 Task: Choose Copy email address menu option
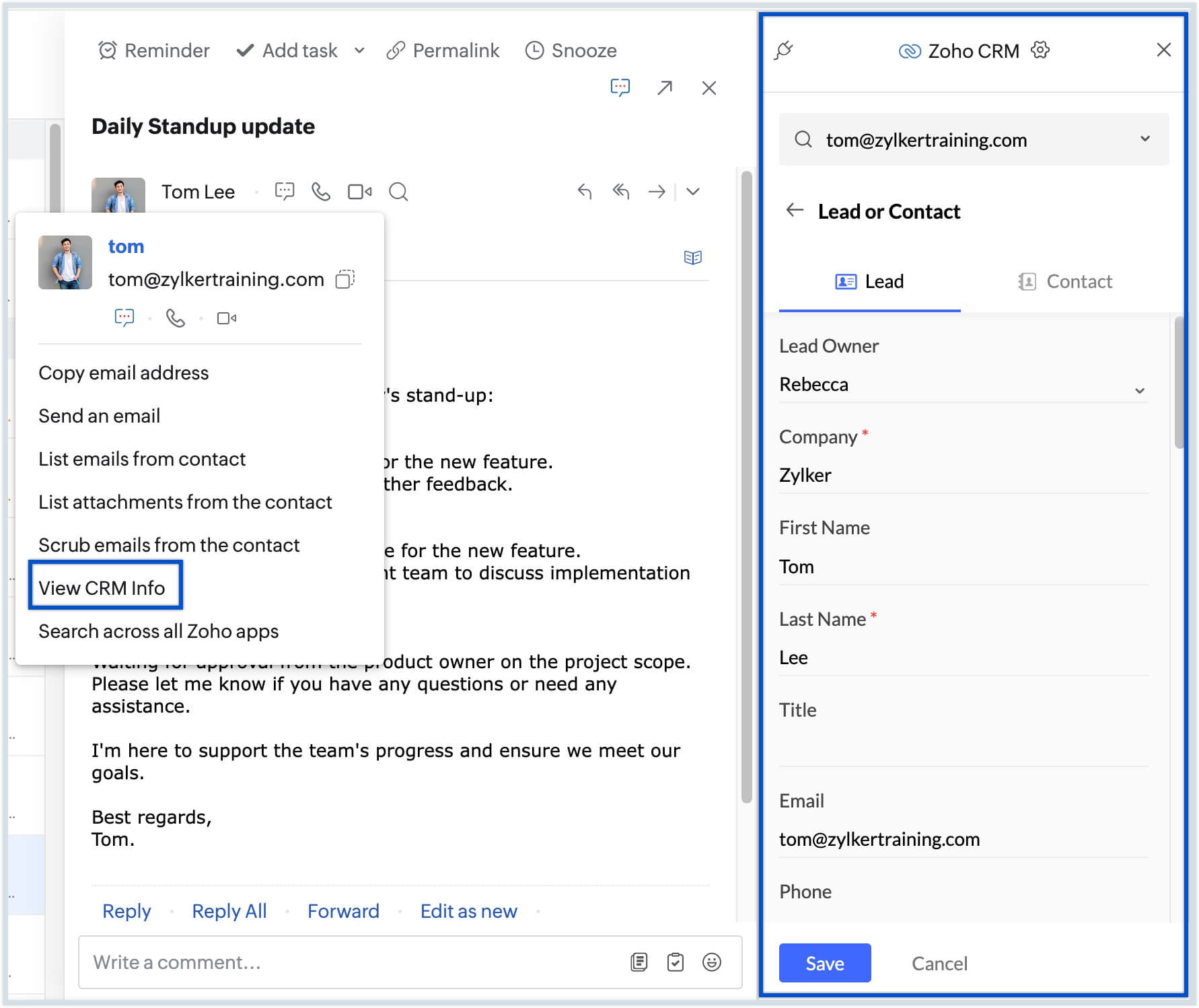tap(124, 373)
